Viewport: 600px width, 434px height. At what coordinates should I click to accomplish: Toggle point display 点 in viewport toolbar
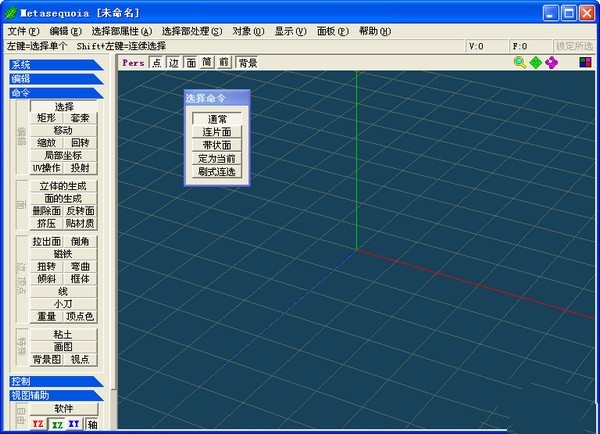tap(157, 62)
